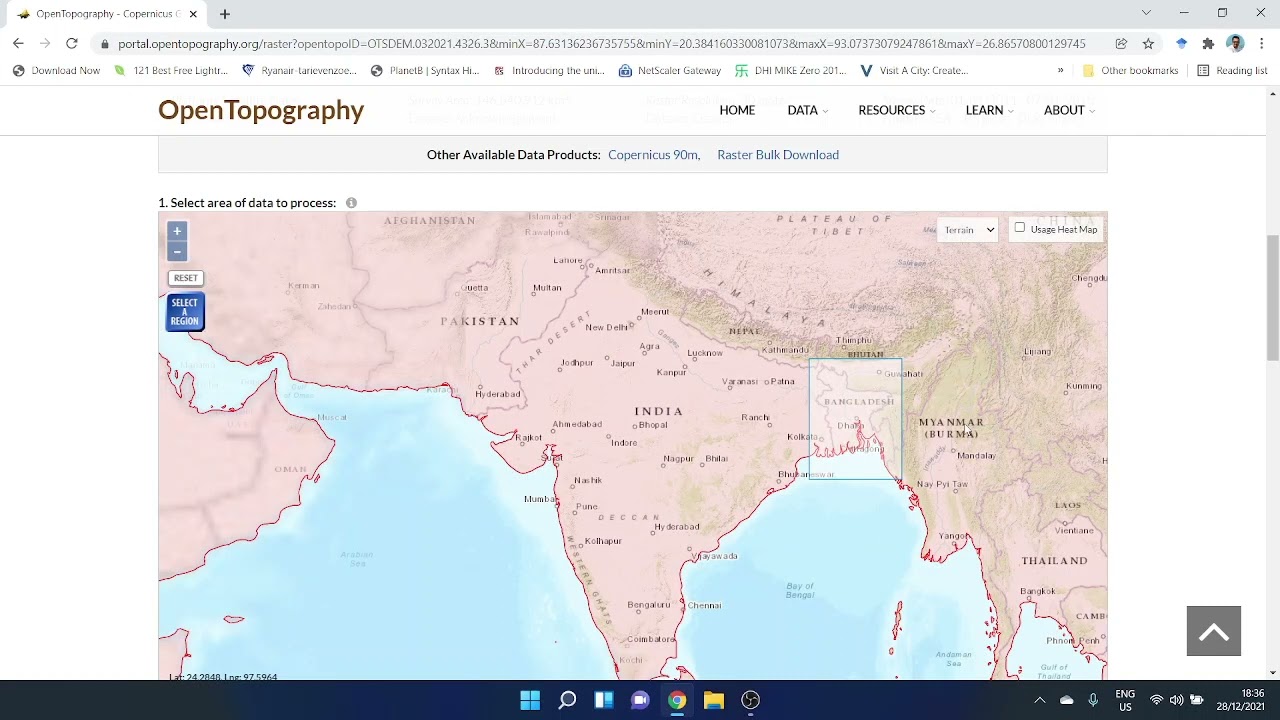The height and width of the screenshot is (720, 1280).
Task: Open the Copernicus 90m data product link
Action: tap(653, 155)
